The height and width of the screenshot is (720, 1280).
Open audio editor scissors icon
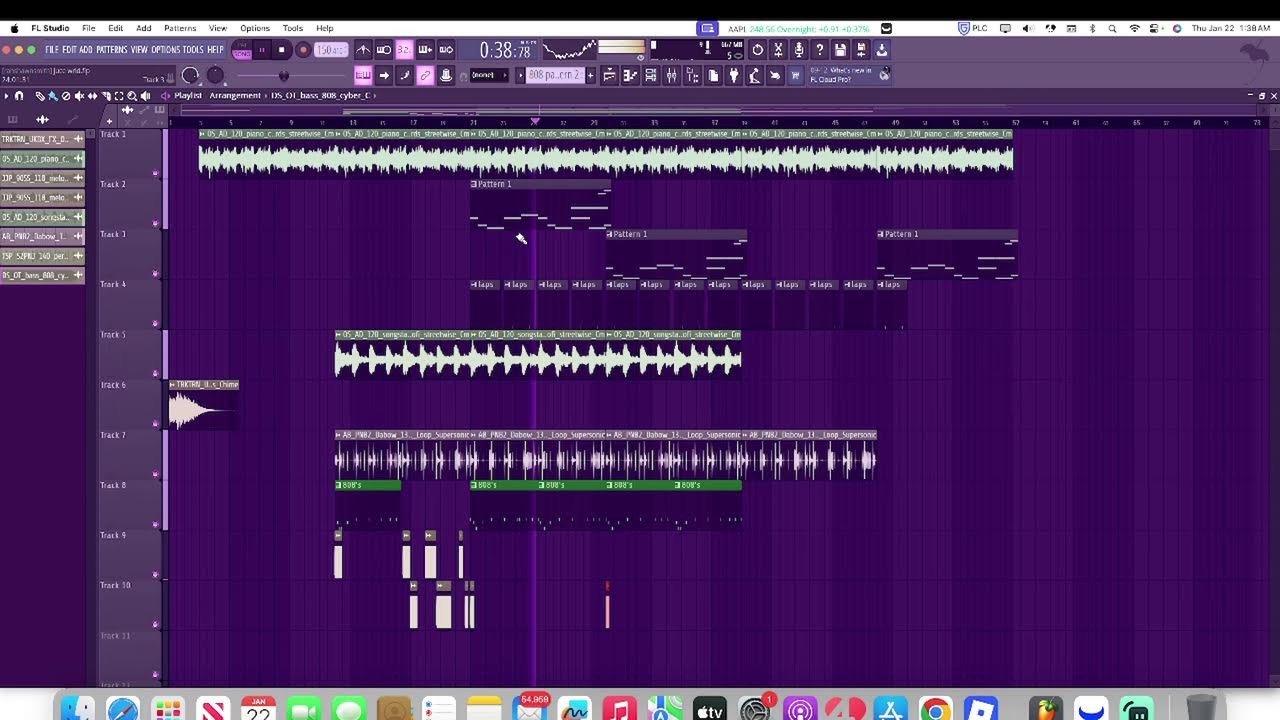click(x=778, y=49)
